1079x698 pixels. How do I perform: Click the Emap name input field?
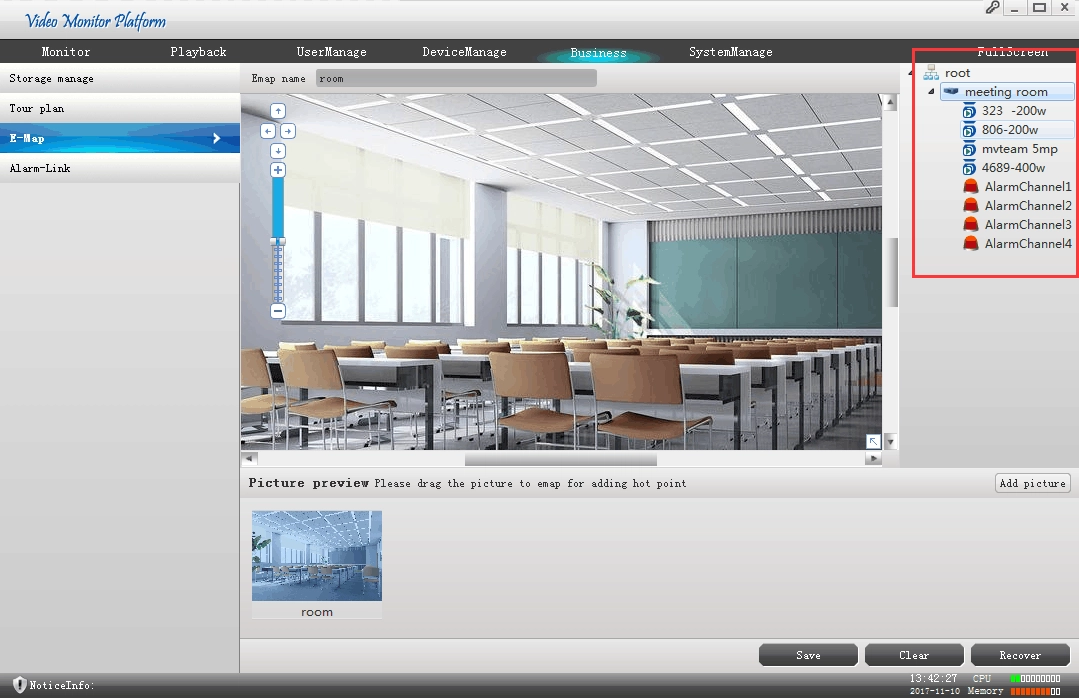click(456, 78)
